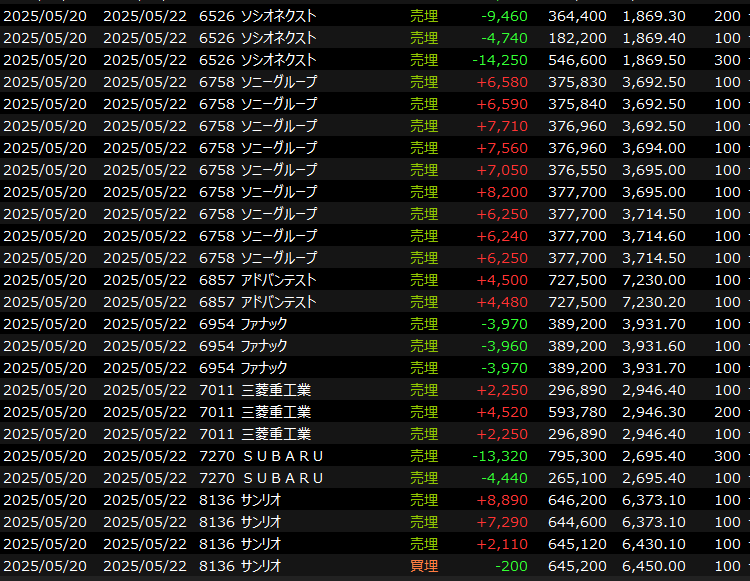The width and height of the screenshot is (750, 581).
Task: Select the 3,694.00 price for ソニーグループ
Action: 653,148
